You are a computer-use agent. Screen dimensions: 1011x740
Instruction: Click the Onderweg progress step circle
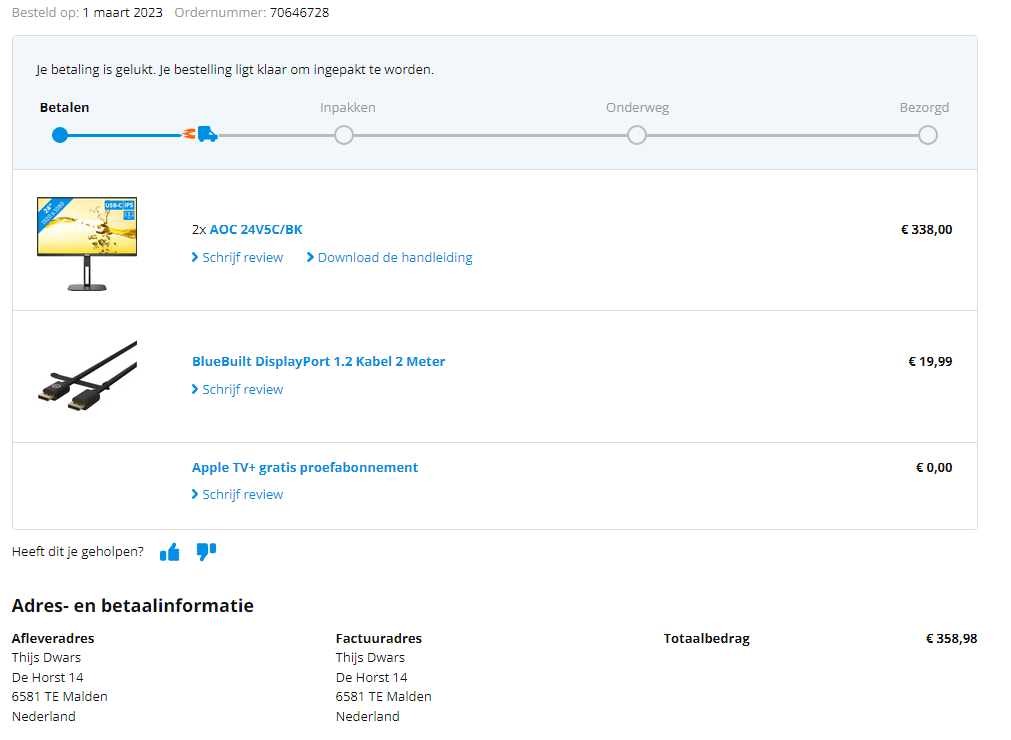tap(637, 135)
